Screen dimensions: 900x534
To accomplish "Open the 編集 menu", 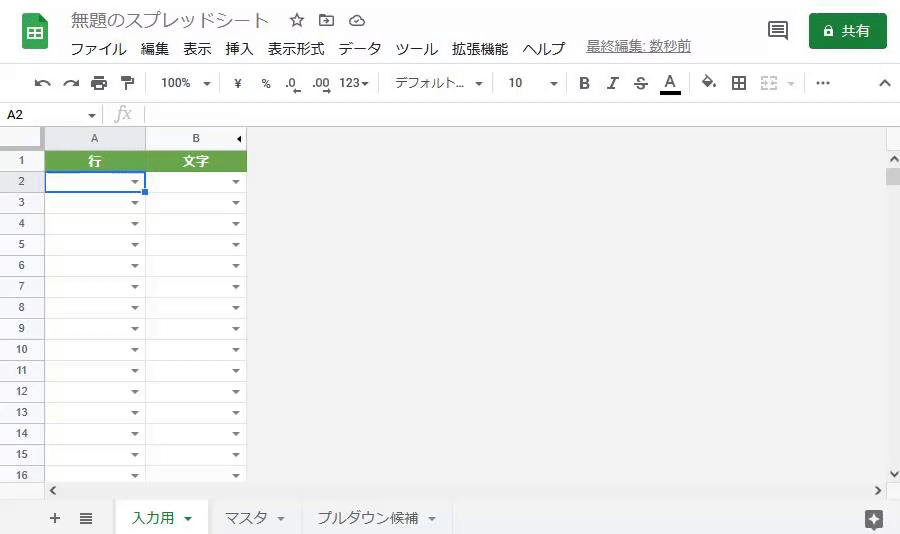I will (154, 49).
